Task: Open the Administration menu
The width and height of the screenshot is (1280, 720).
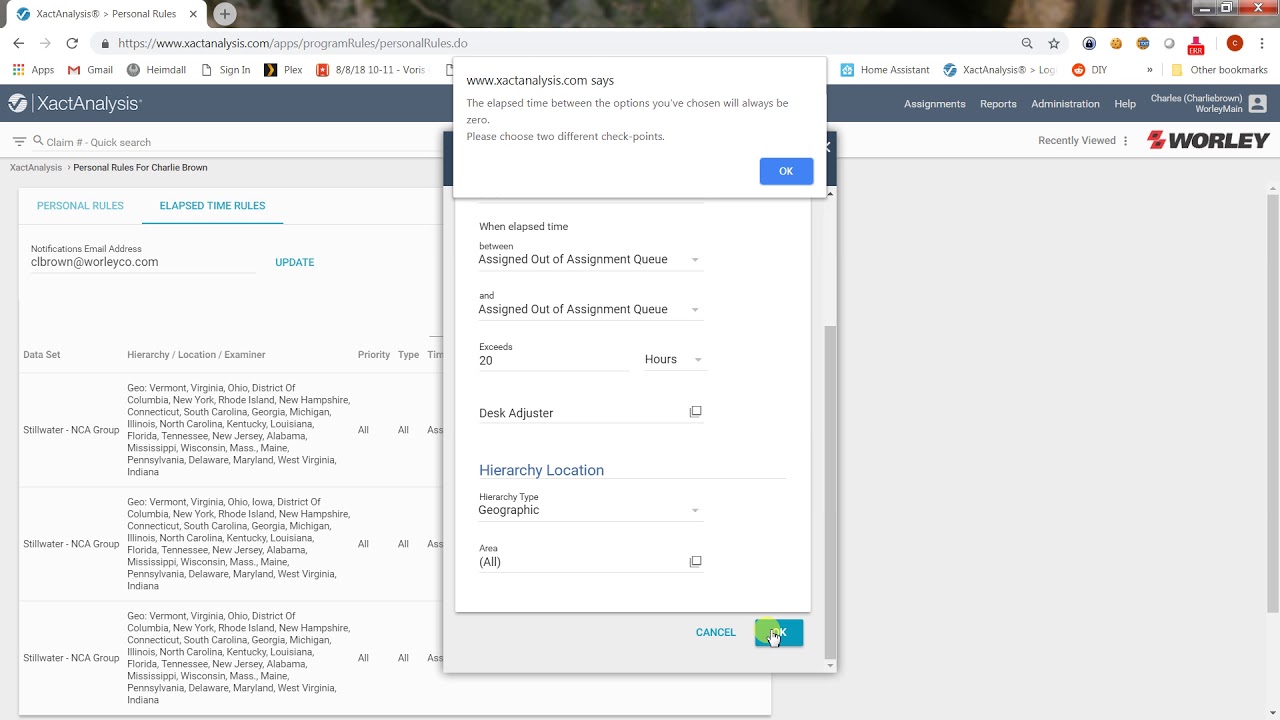Action: (1065, 104)
